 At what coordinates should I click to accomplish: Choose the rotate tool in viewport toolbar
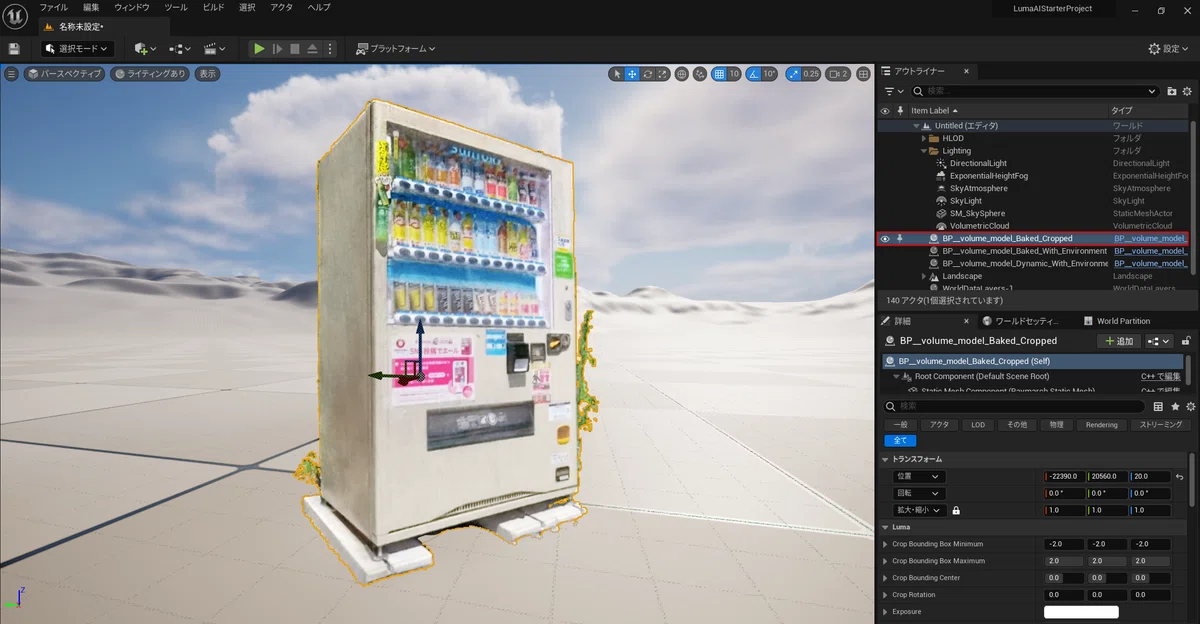coord(648,74)
